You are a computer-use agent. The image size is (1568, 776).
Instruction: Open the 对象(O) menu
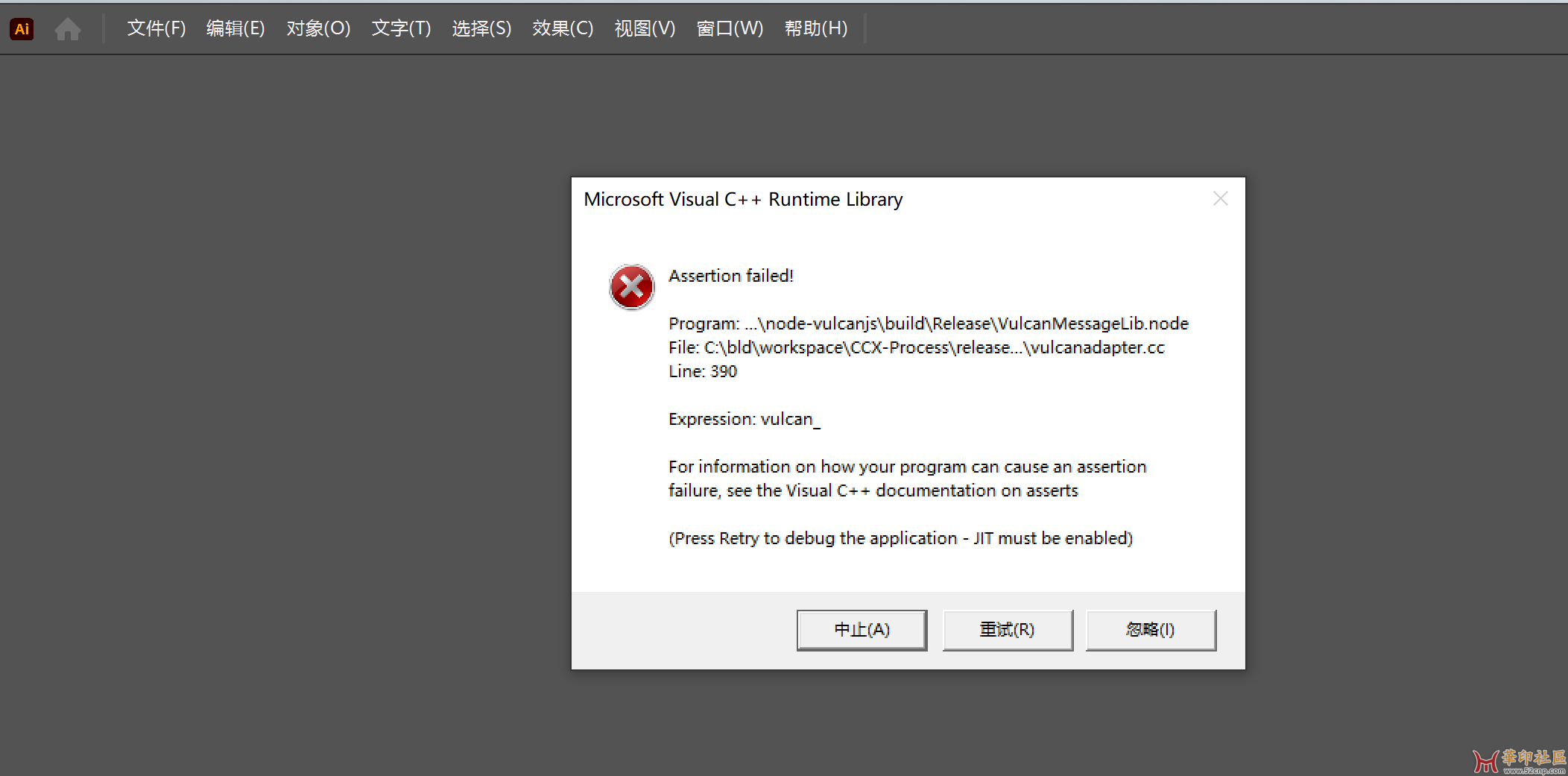(318, 28)
